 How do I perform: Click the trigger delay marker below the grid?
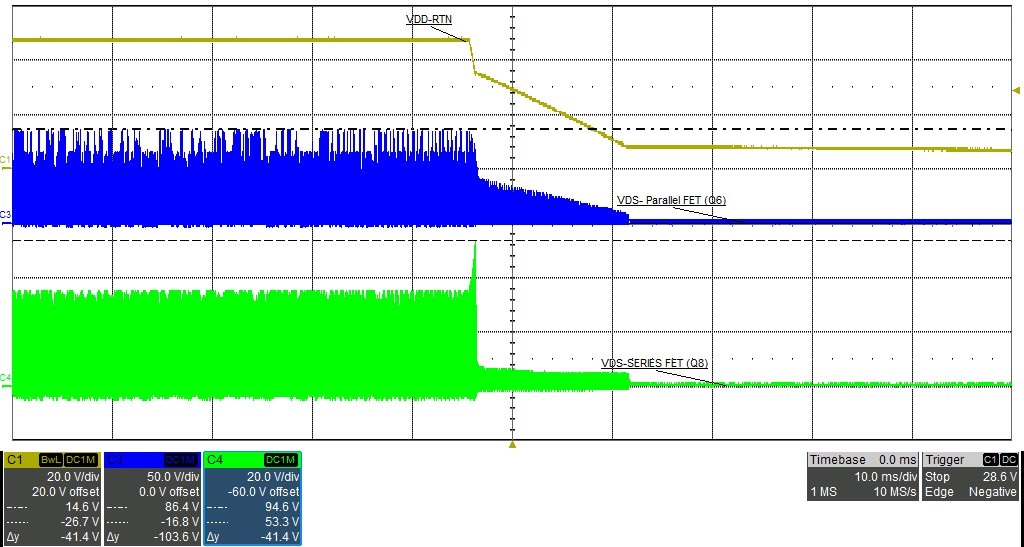(512, 443)
